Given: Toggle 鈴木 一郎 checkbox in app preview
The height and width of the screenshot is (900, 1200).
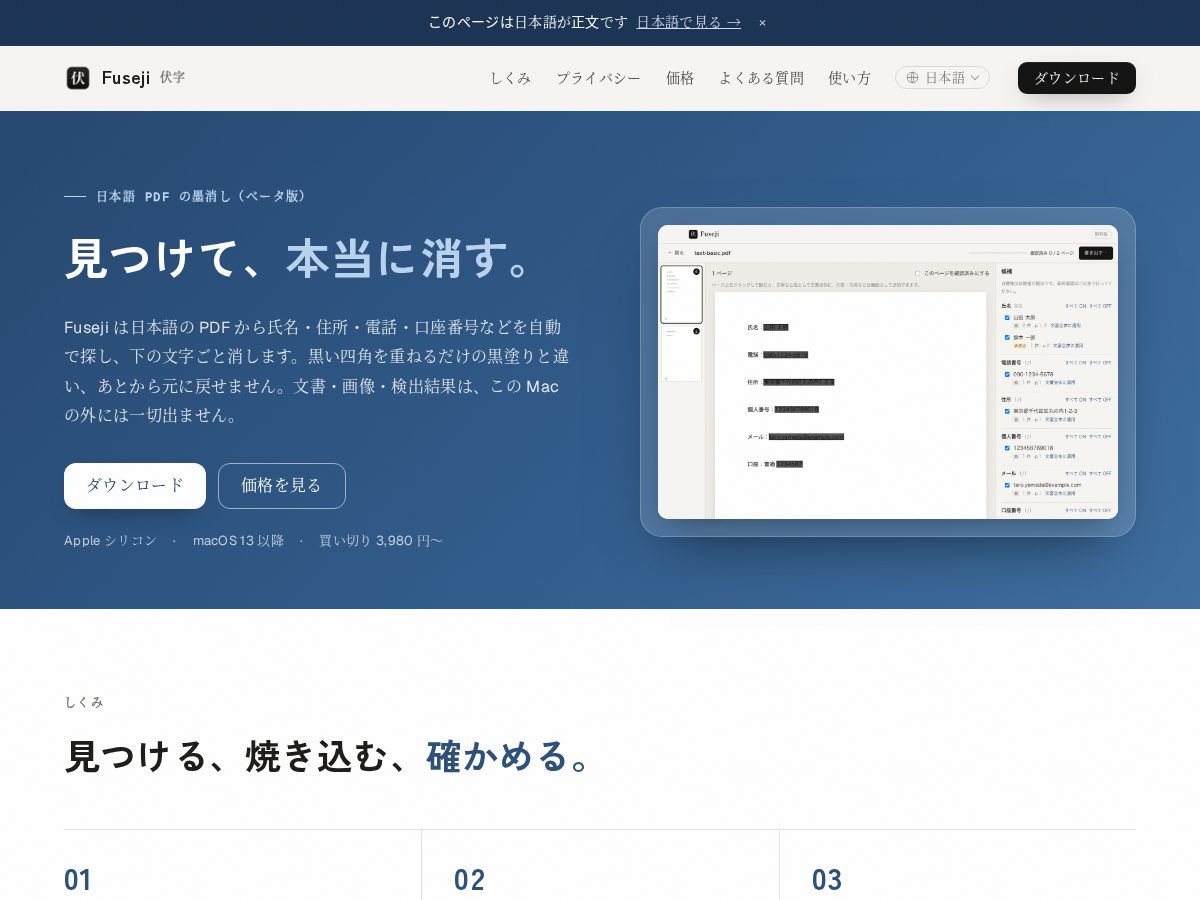Looking at the screenshot, I should (1007, 337).
